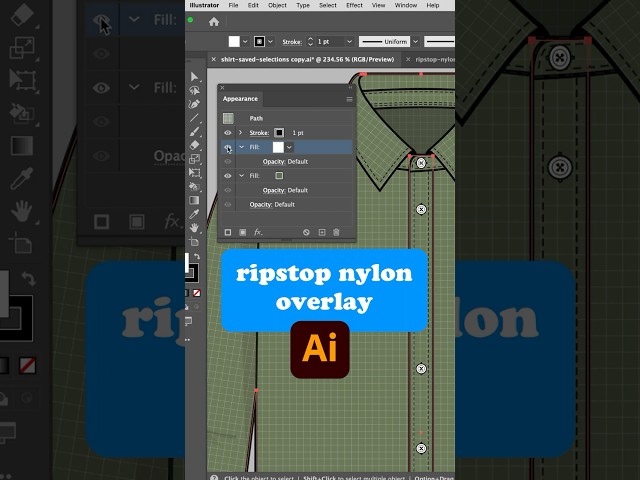Step the control bar stroke weight arrows
Screen dimensions: 640x480
(310, 42)
